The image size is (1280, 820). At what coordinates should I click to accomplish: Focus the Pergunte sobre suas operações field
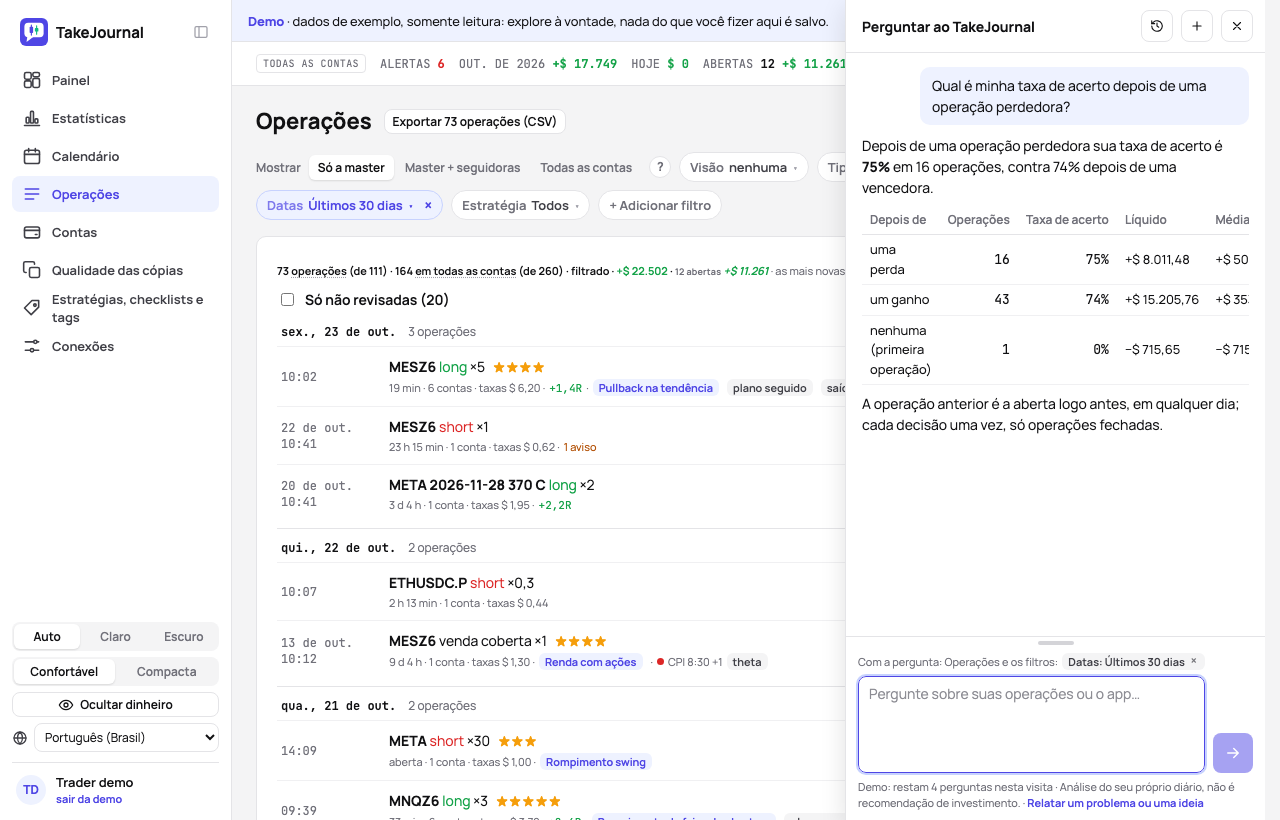point(1031,725)
